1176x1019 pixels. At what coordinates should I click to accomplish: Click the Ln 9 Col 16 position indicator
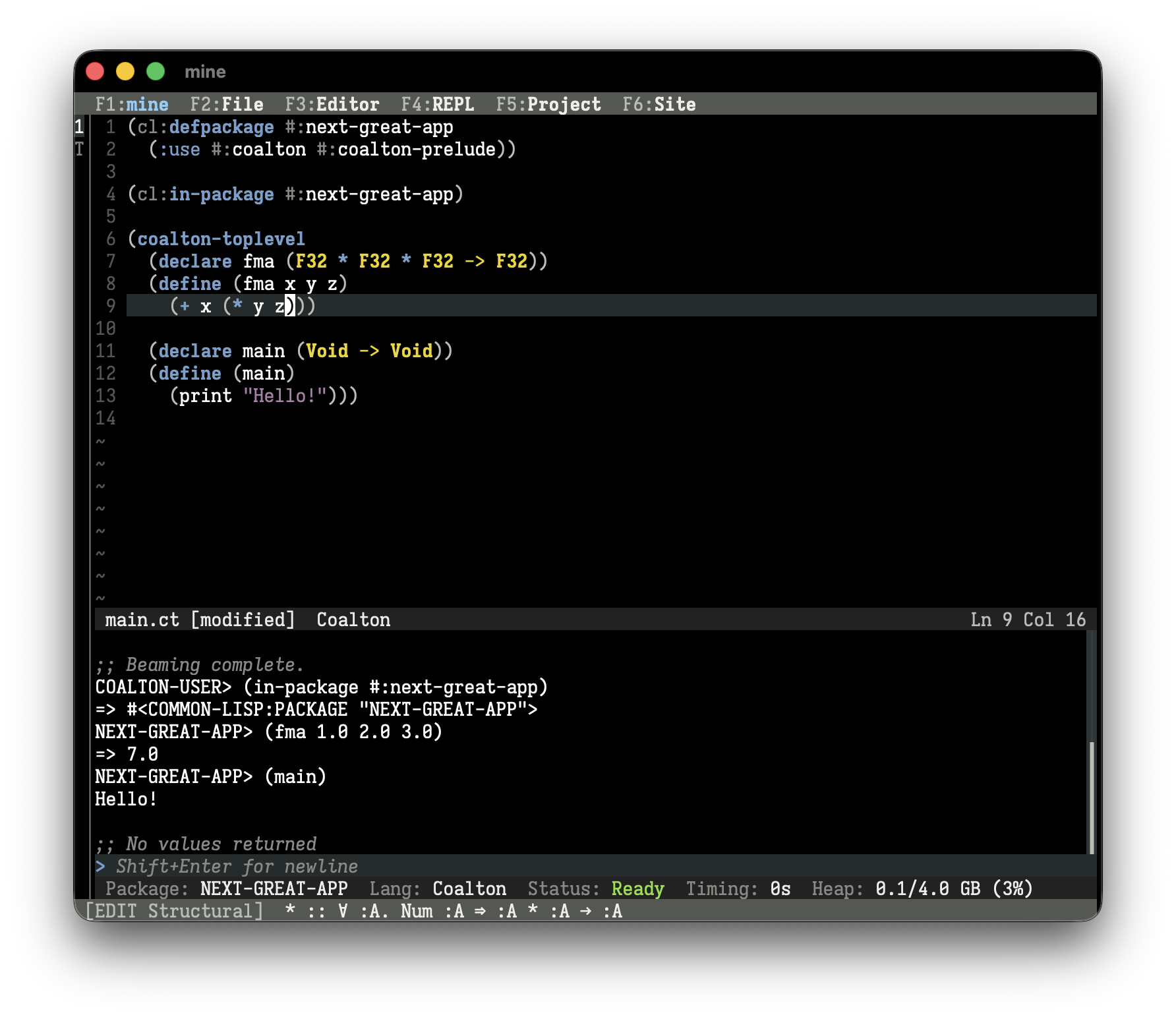(1028, 620)
